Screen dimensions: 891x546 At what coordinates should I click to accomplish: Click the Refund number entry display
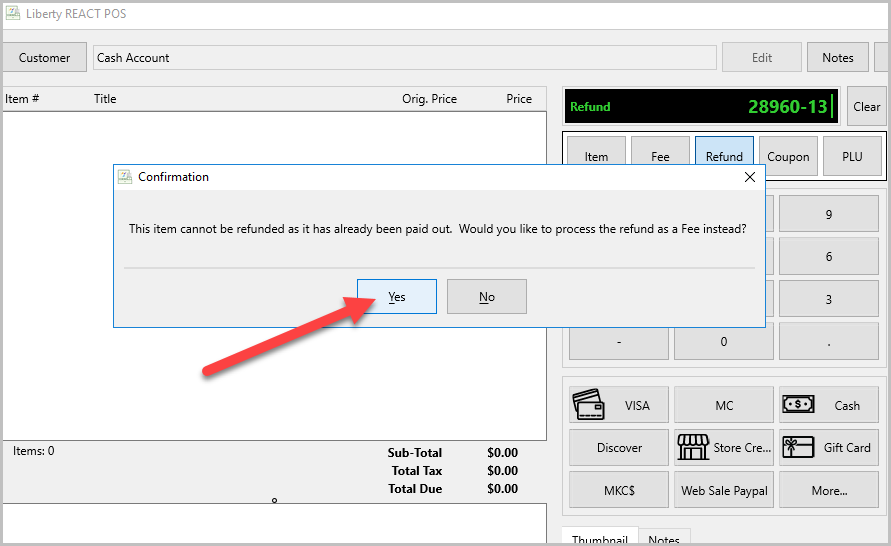(702, 106)
